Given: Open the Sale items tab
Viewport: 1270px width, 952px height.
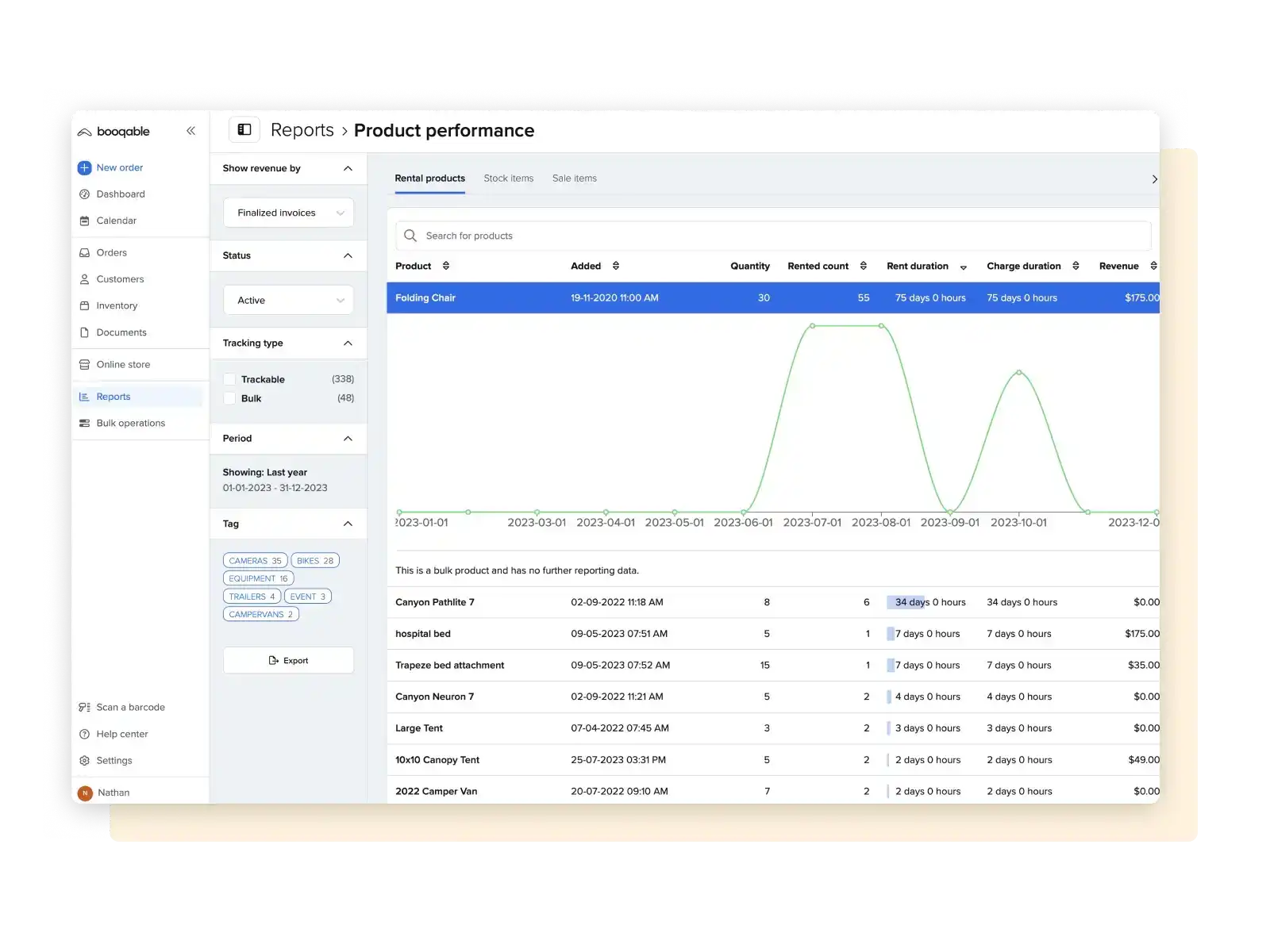Looking at the screenshot, I should pos(574,178).
